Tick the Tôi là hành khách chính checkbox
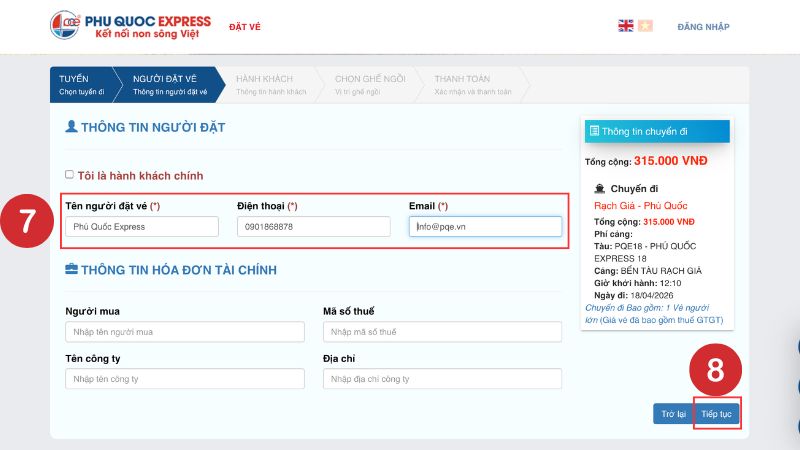This screenshot has height=450, width=800. (x=69, y=174)
